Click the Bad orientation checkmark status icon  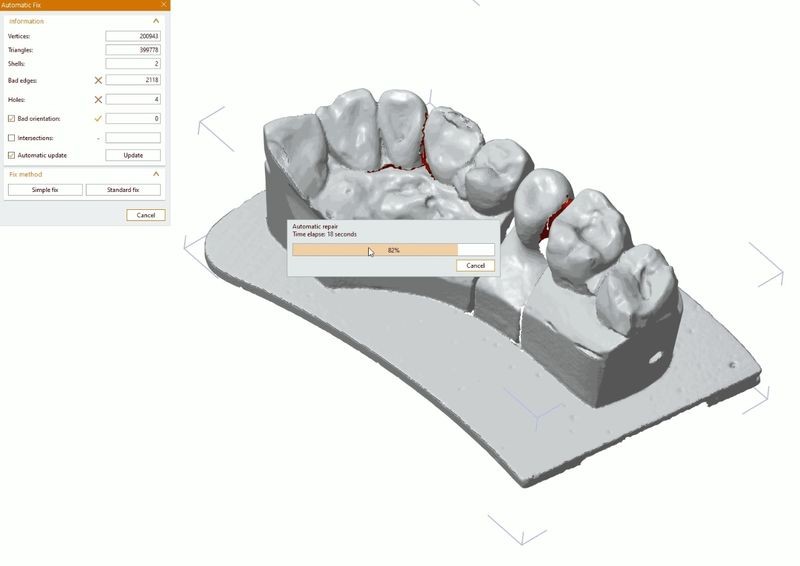pos(98,119)
